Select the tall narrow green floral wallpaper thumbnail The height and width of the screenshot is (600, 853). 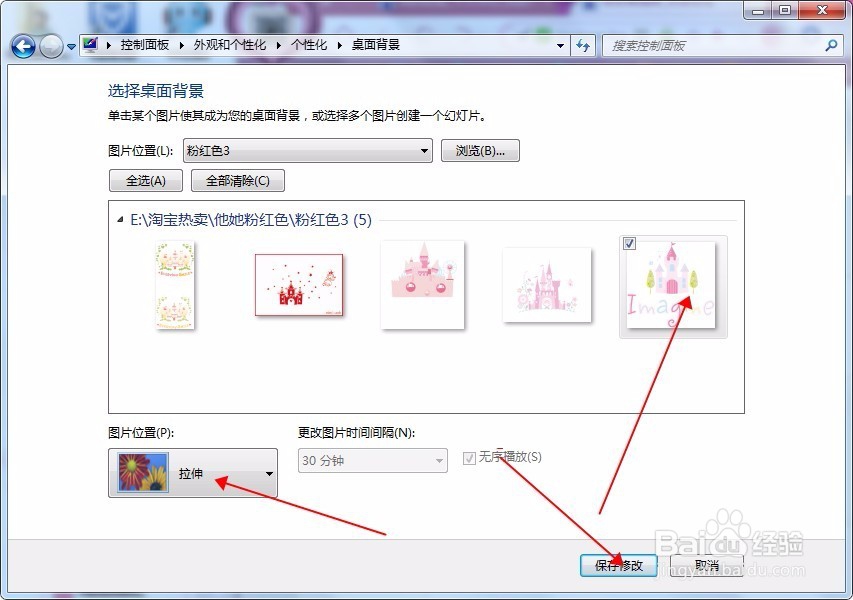click(175, 286)
